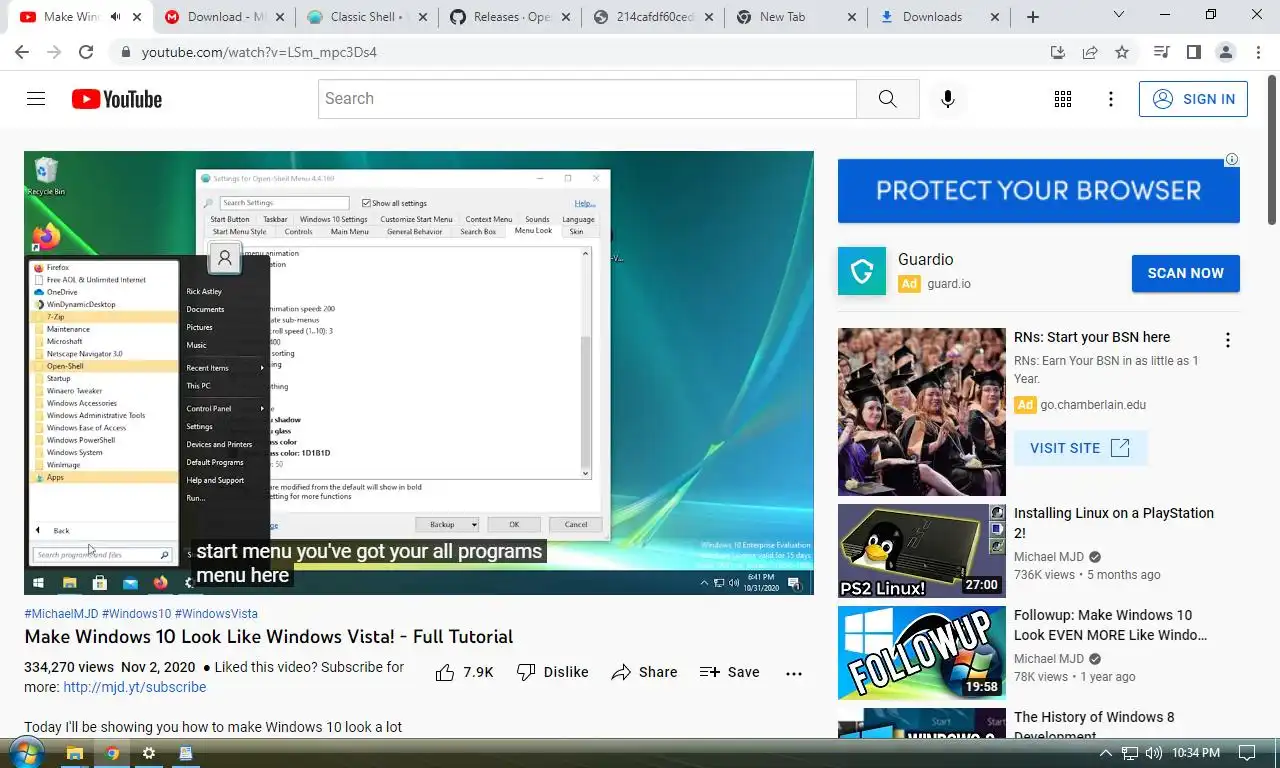Go back in browser
The height and width of the screenshot is (768, 1280).
coord(22,52)
